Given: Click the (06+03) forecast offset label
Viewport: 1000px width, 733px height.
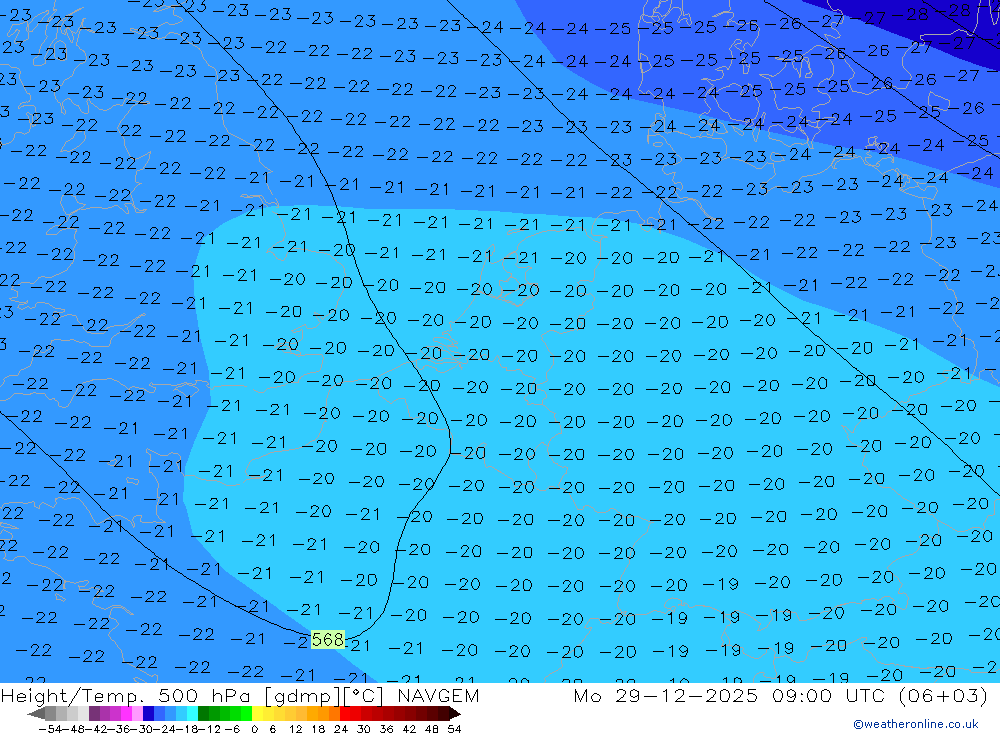Looking at the screenshot, I should pyautogui.click(x=943, y=695).
